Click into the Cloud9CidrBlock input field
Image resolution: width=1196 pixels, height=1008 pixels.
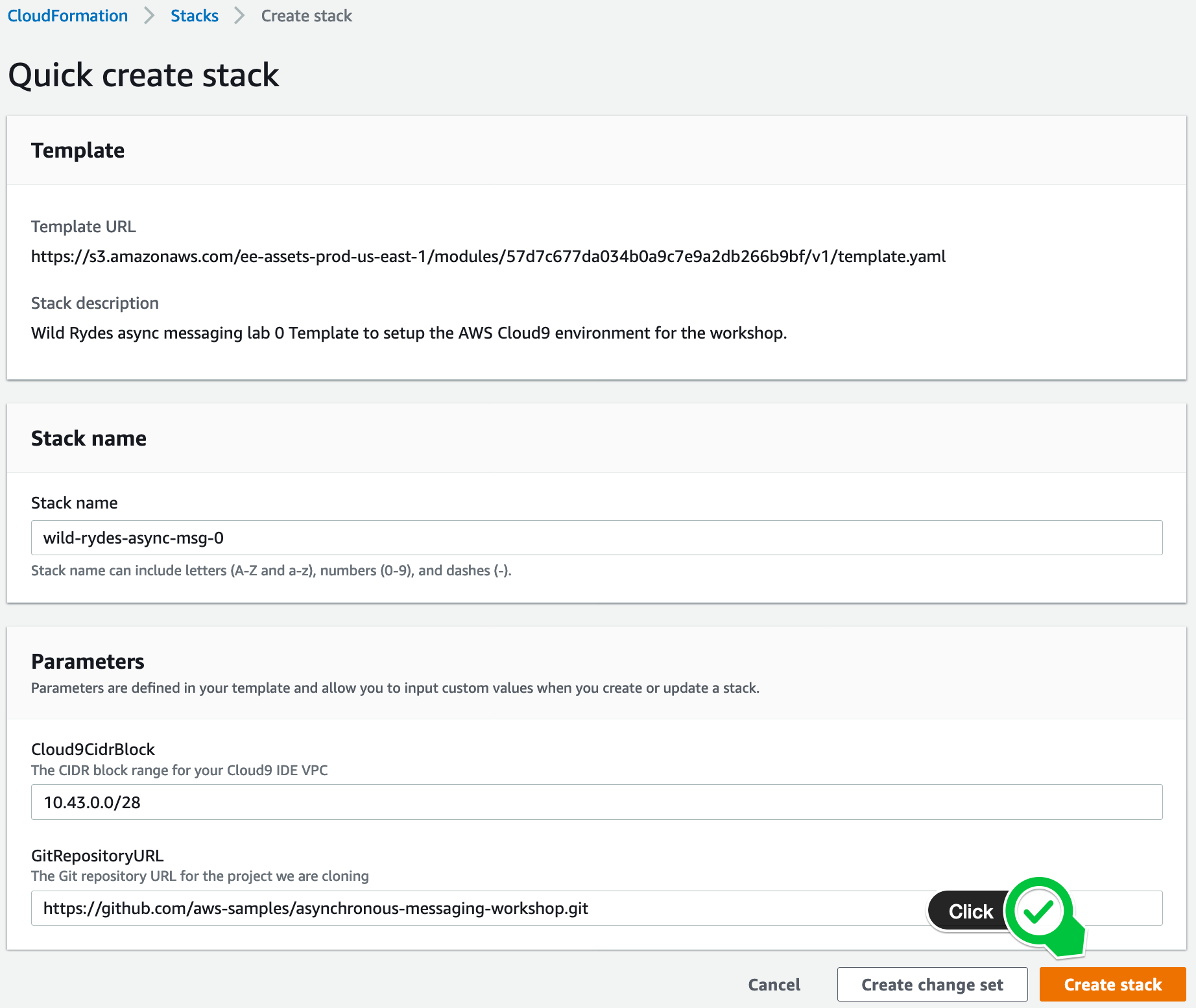click(597, 802)
